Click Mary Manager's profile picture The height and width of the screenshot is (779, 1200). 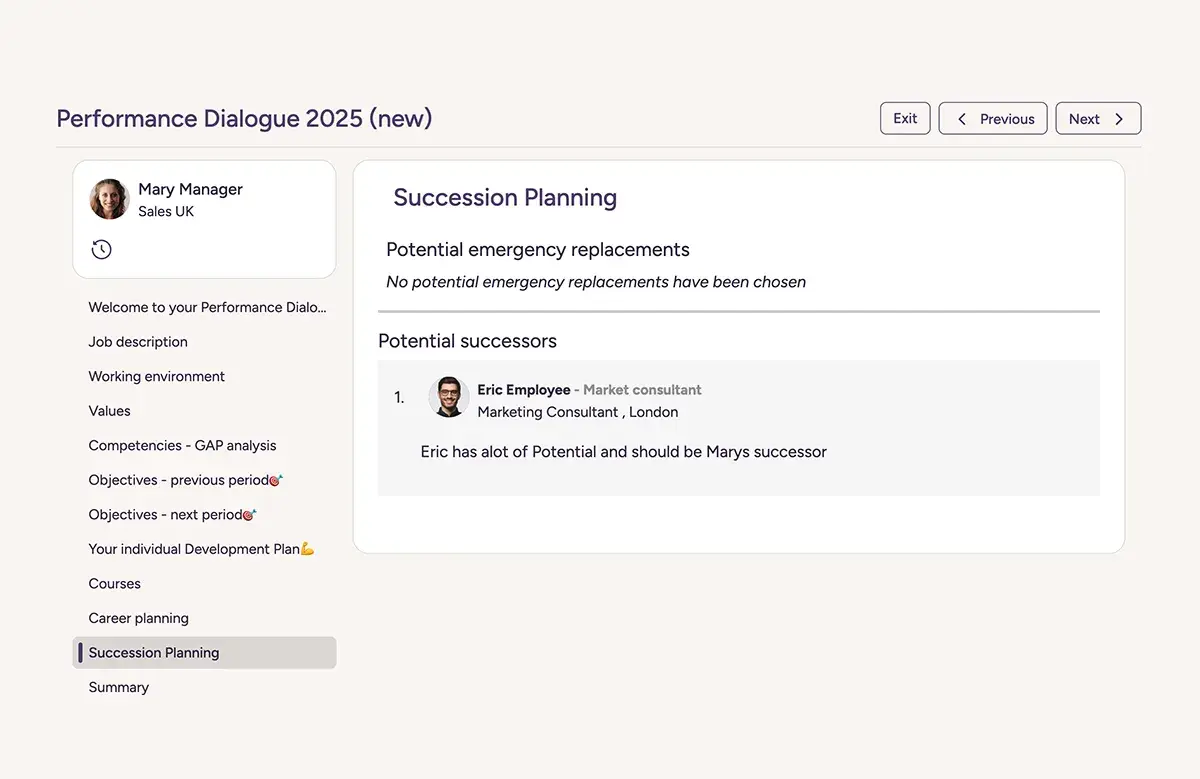point(109,199)
